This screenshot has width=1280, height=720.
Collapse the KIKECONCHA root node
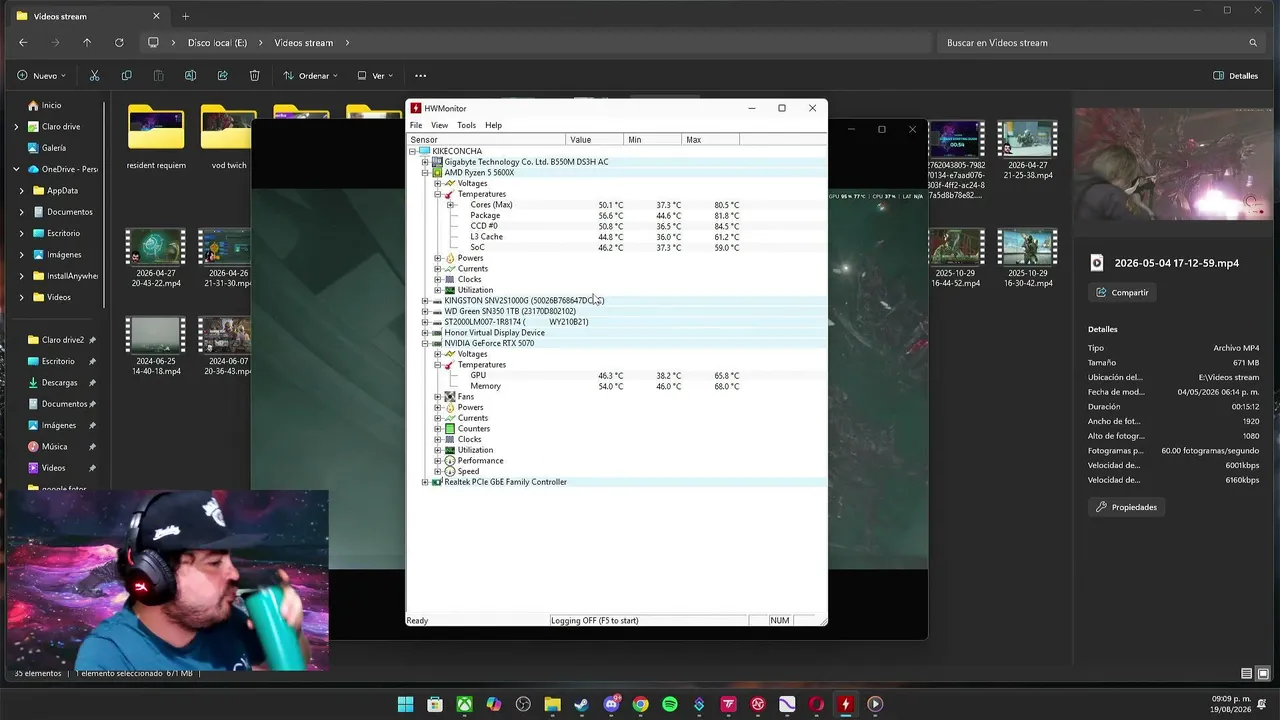click(x=413, y=151)
